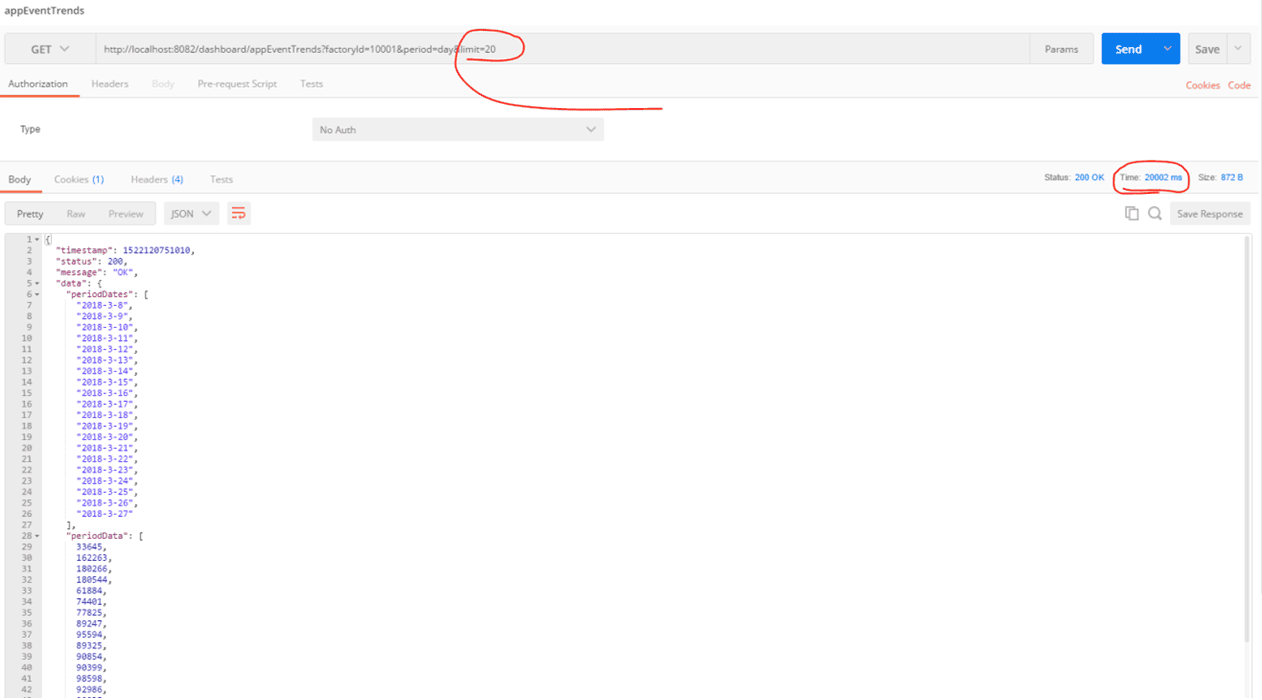This screenshot has width=1262, height=700.
Task: Select the Preview response view
Action: point(126,213)
